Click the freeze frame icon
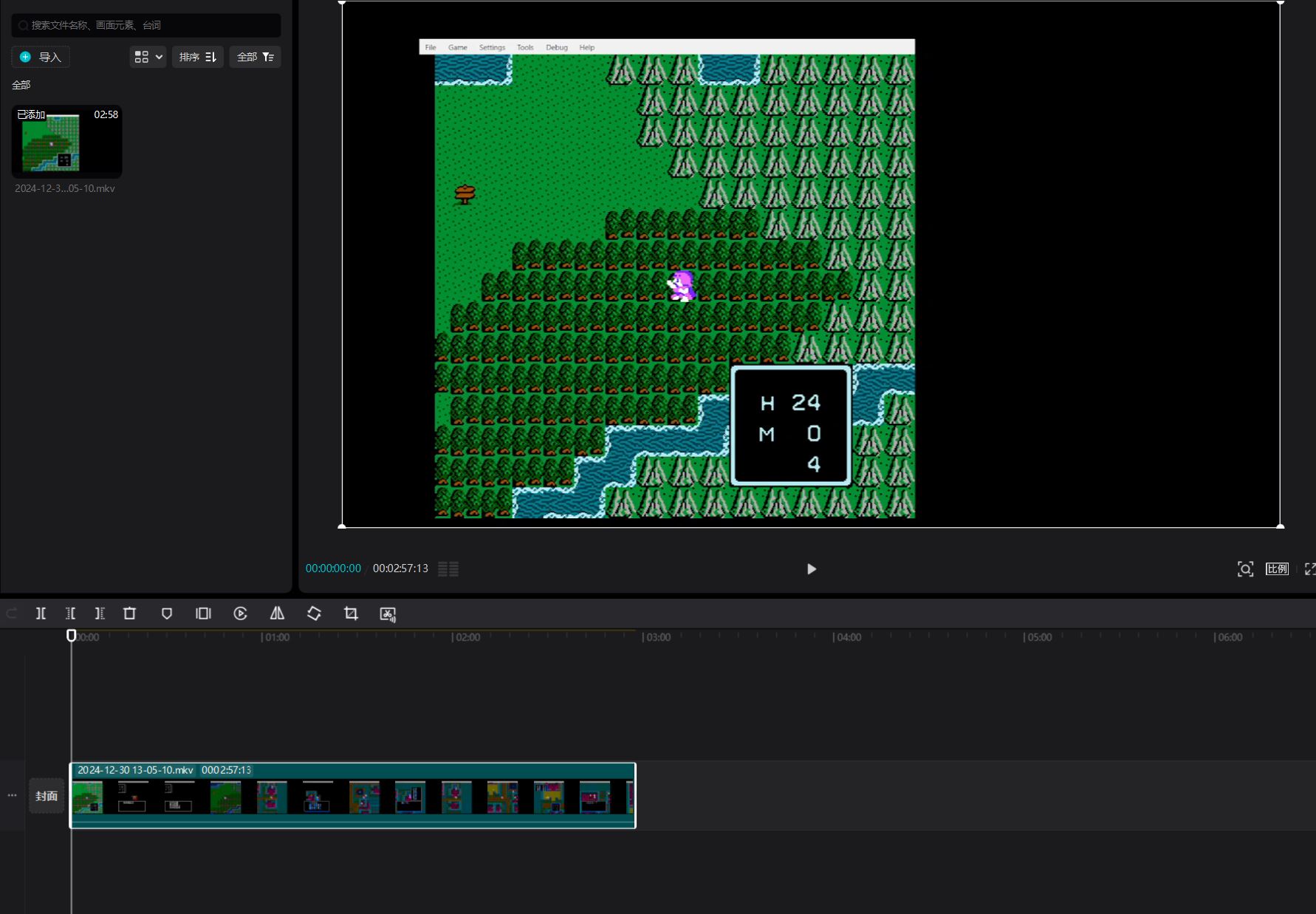1316x914 pixels. pyautogui.click(x=203, y=614)
